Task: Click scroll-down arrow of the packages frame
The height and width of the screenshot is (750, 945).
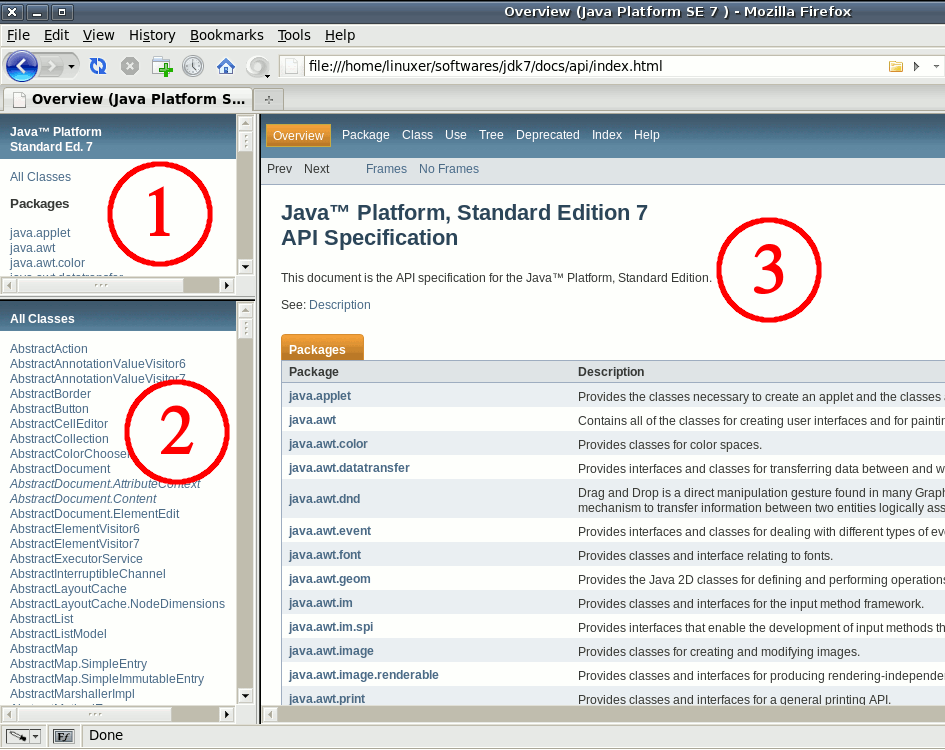Action: [x=245, y=266]
